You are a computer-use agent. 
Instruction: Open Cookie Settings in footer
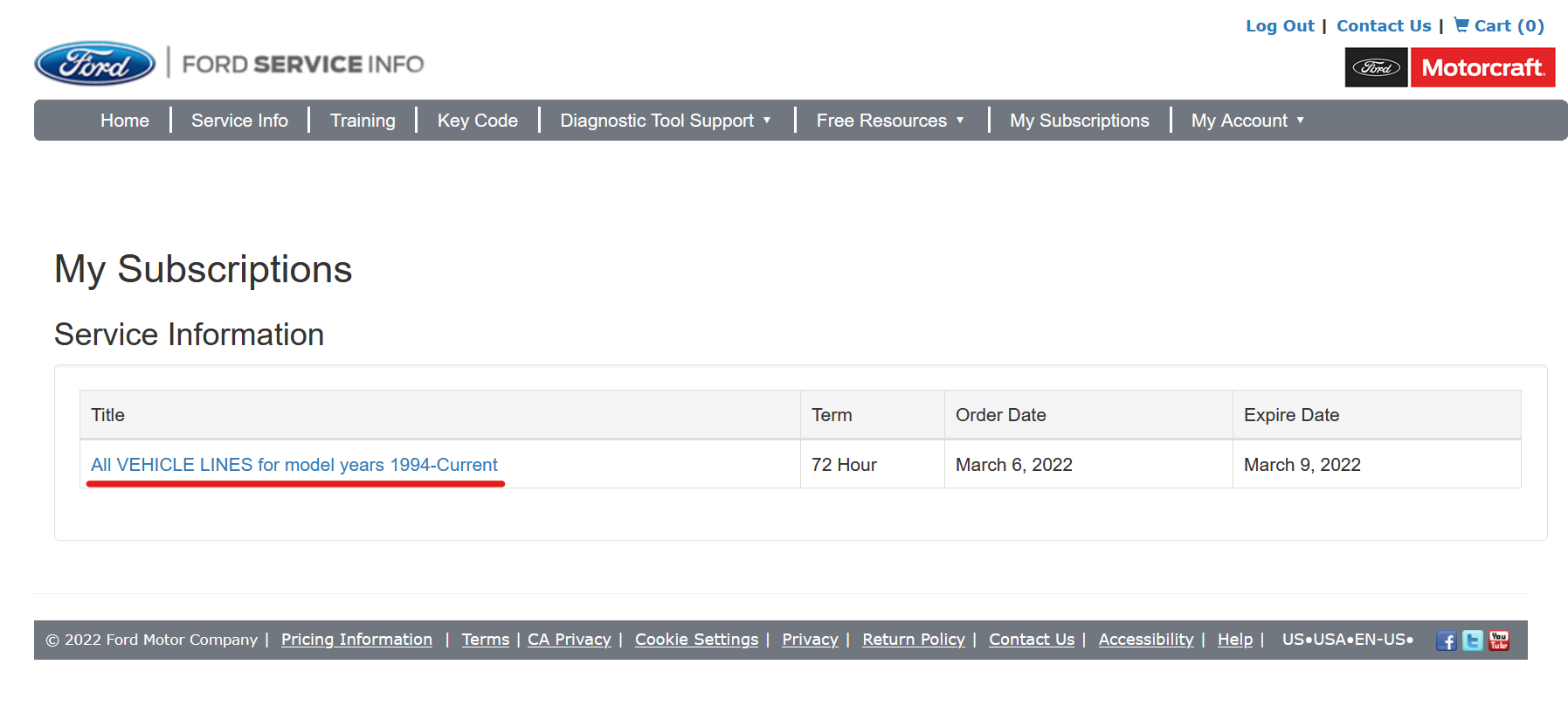coord(697,640)
